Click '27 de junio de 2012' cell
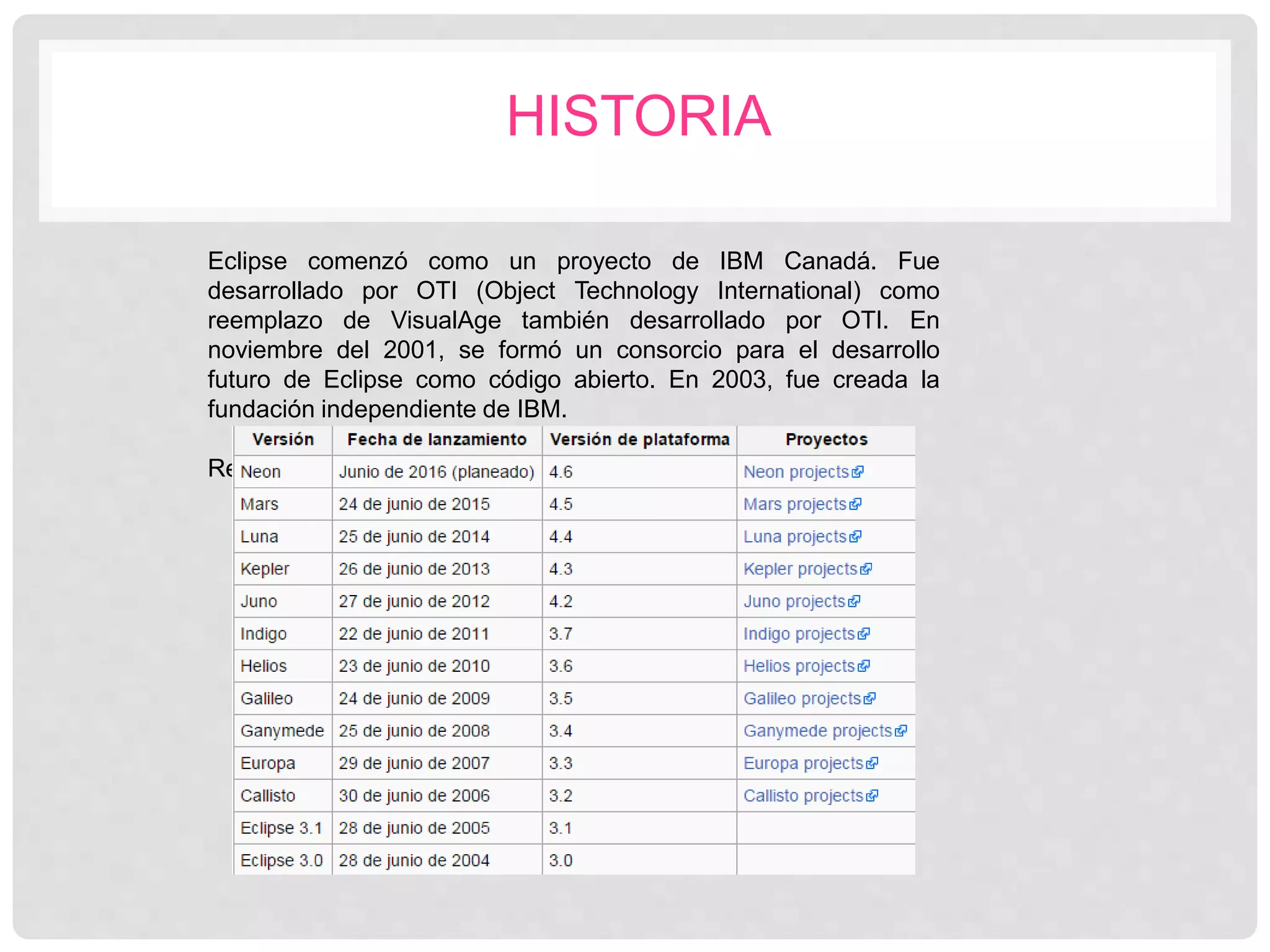Viewport: 1270px width, 952px height. [x=437, y=602]
